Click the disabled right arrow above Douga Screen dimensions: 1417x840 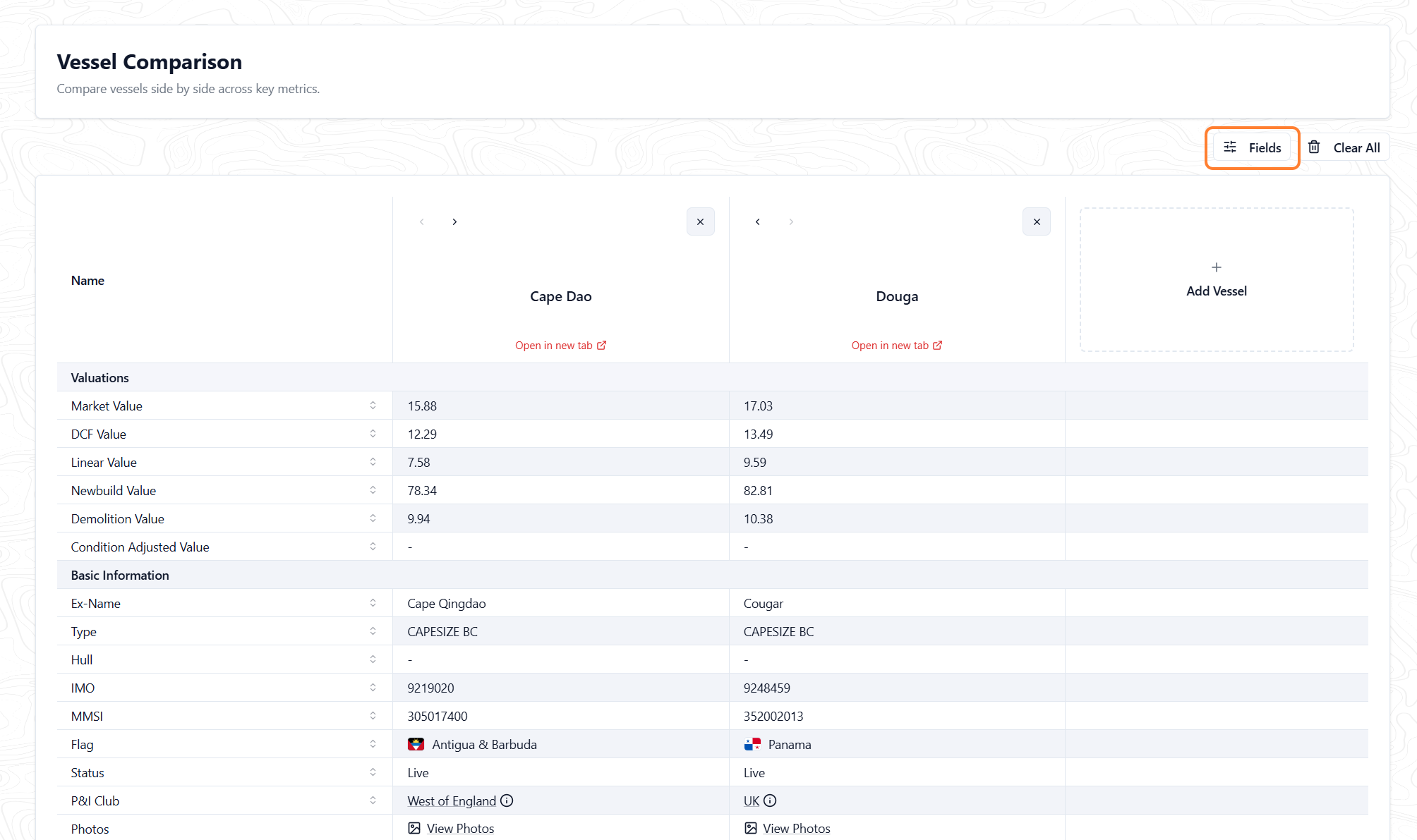(x=791, y=221)
